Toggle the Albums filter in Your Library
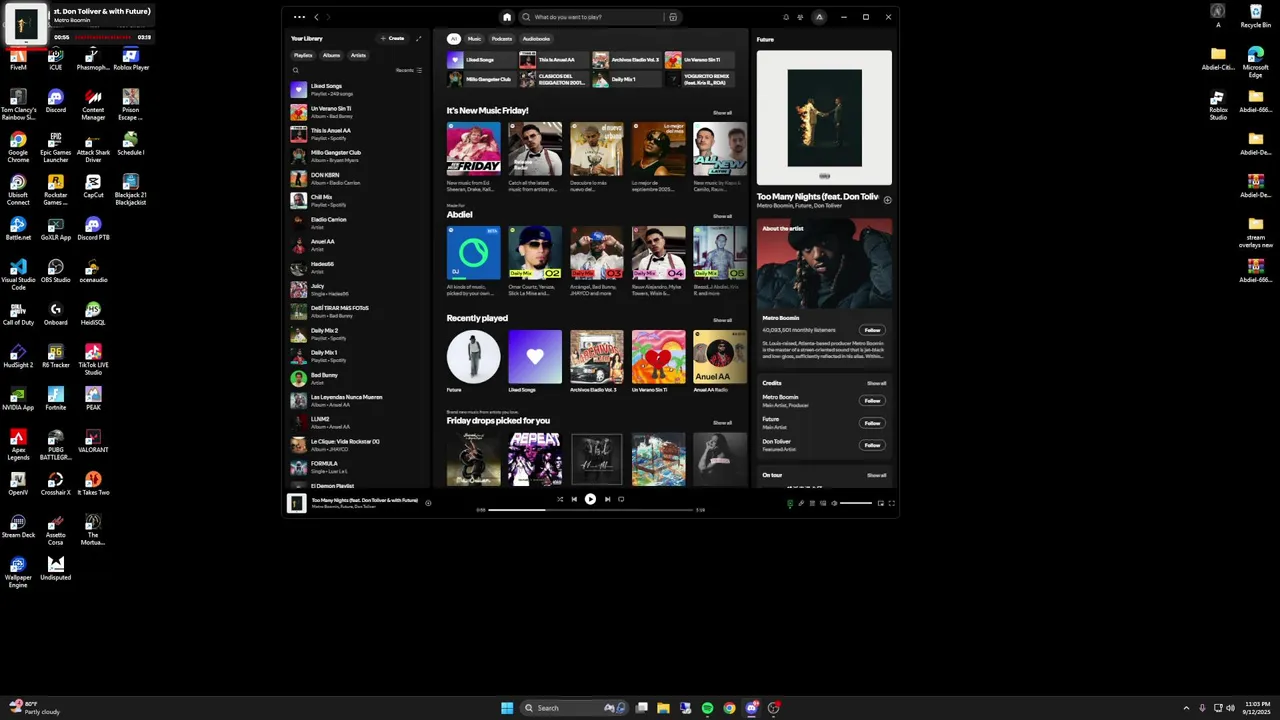Screen dimensions: 1280x720 (331, 55)
